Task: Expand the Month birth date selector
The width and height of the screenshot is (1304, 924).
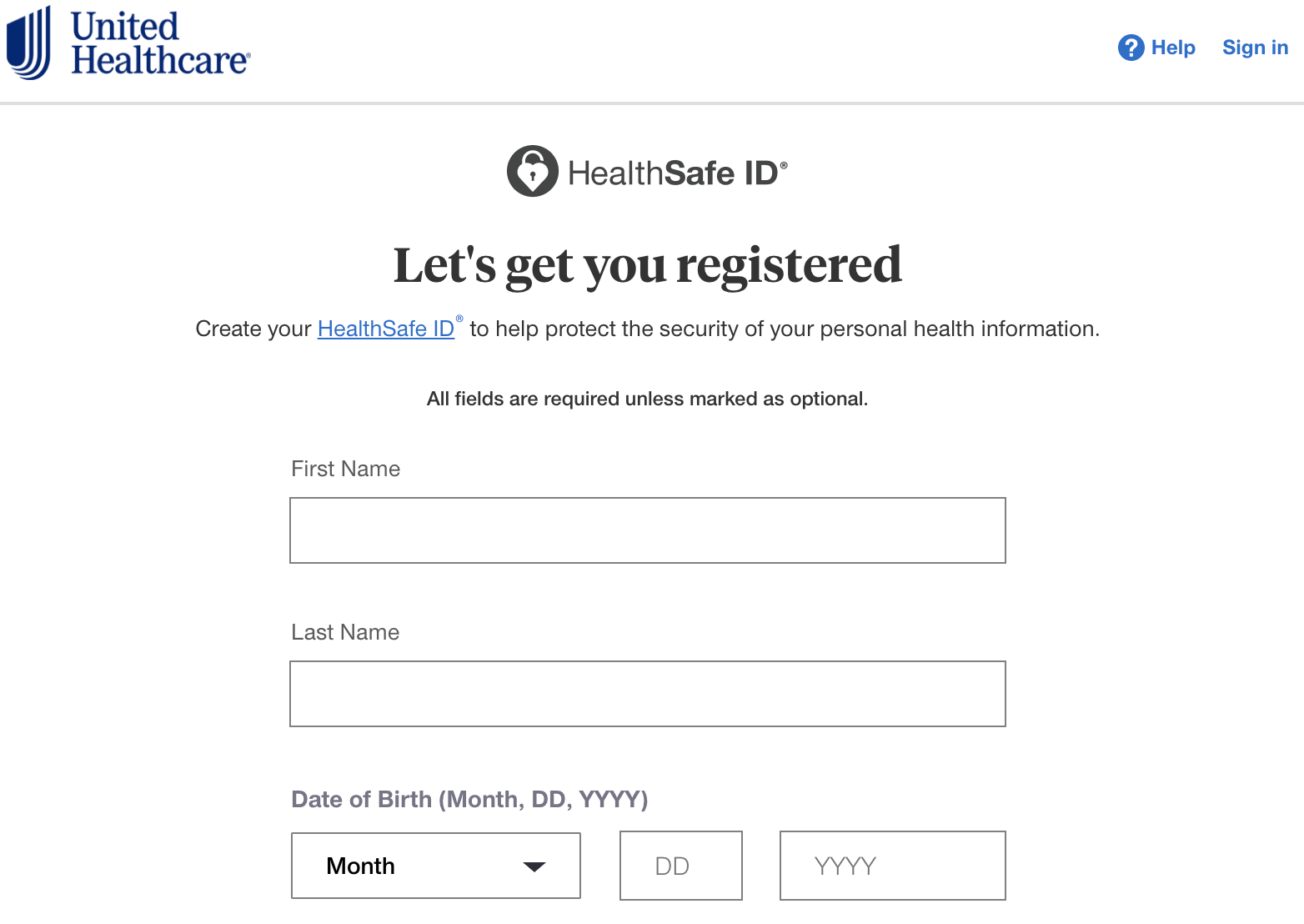Action: pyautogui.click(x=436, y=866)
